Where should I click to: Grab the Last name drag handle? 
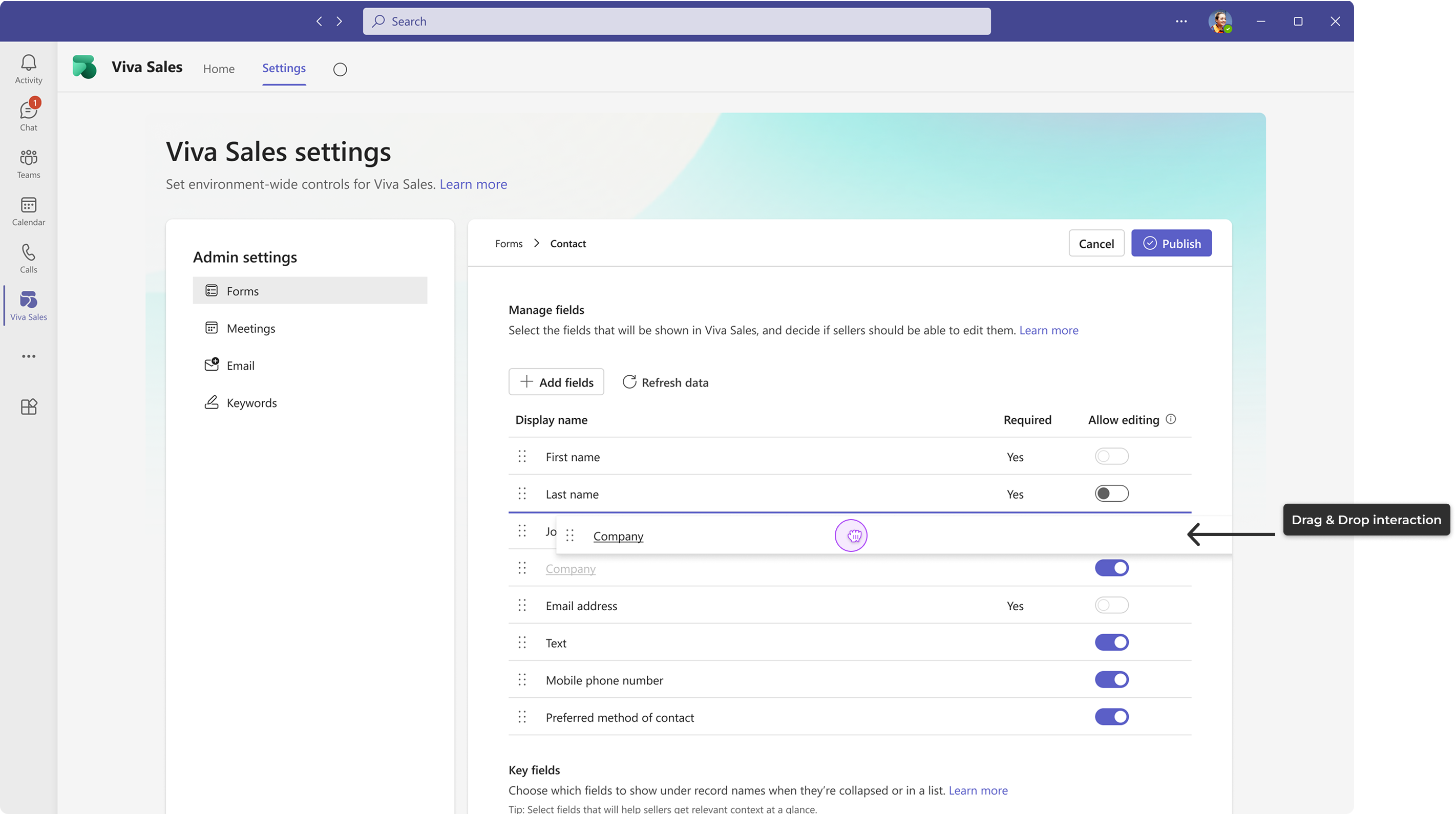(x=522, y=494)
